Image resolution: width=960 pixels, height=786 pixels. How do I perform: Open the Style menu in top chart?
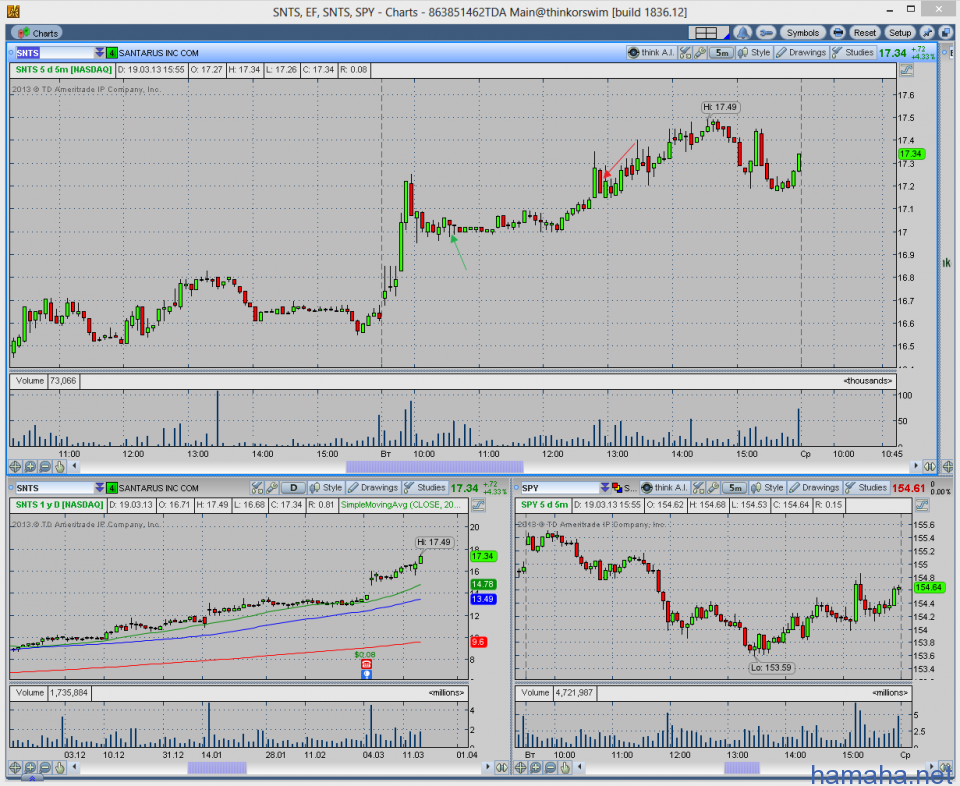click(754, 53)
